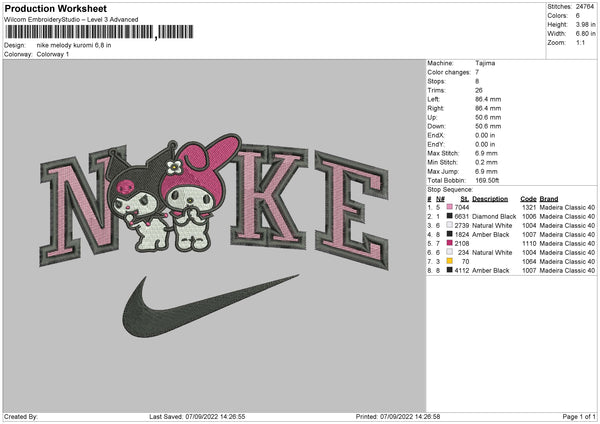Click the Trims value '26'
Screen dimensions: 600x424
click(x=479, y=90)
